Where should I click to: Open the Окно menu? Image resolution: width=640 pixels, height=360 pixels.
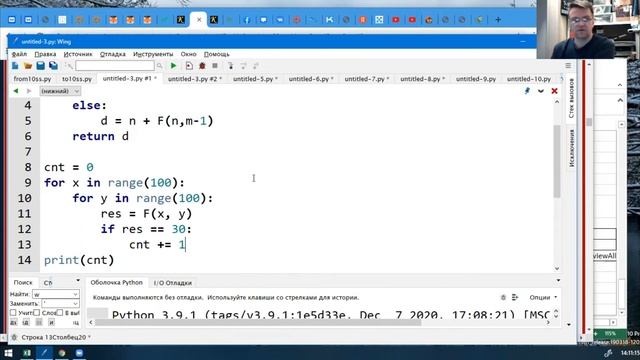[189, 54]
